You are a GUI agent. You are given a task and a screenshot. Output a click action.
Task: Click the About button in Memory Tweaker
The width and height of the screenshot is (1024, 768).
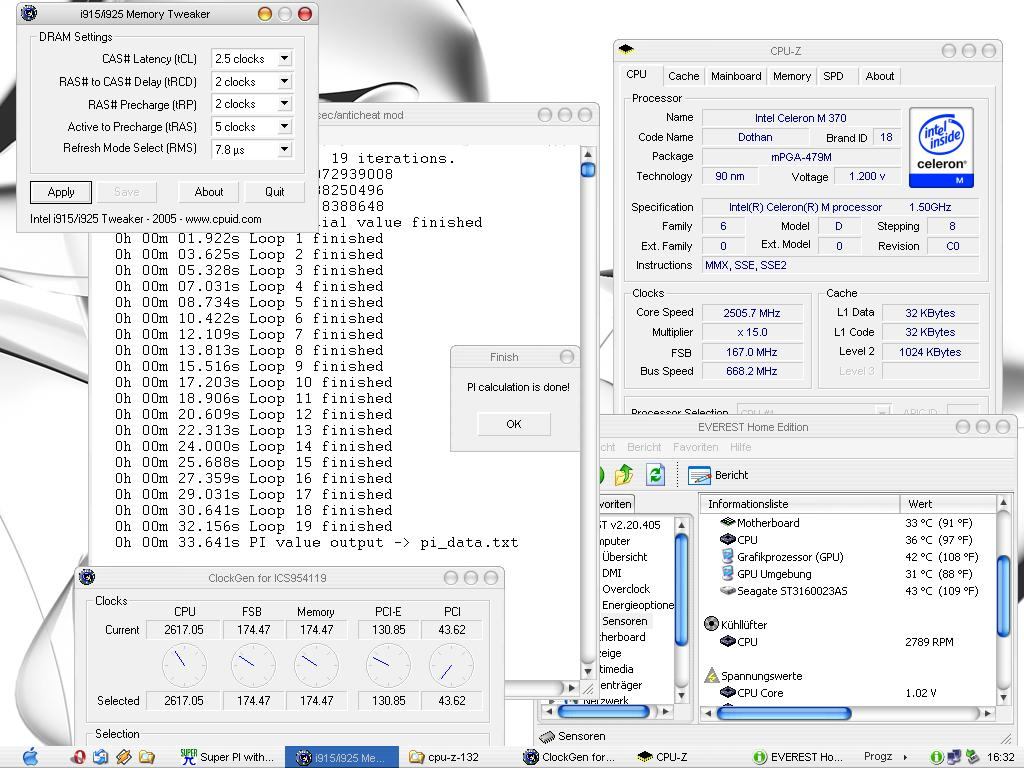(x=208, y=192)
